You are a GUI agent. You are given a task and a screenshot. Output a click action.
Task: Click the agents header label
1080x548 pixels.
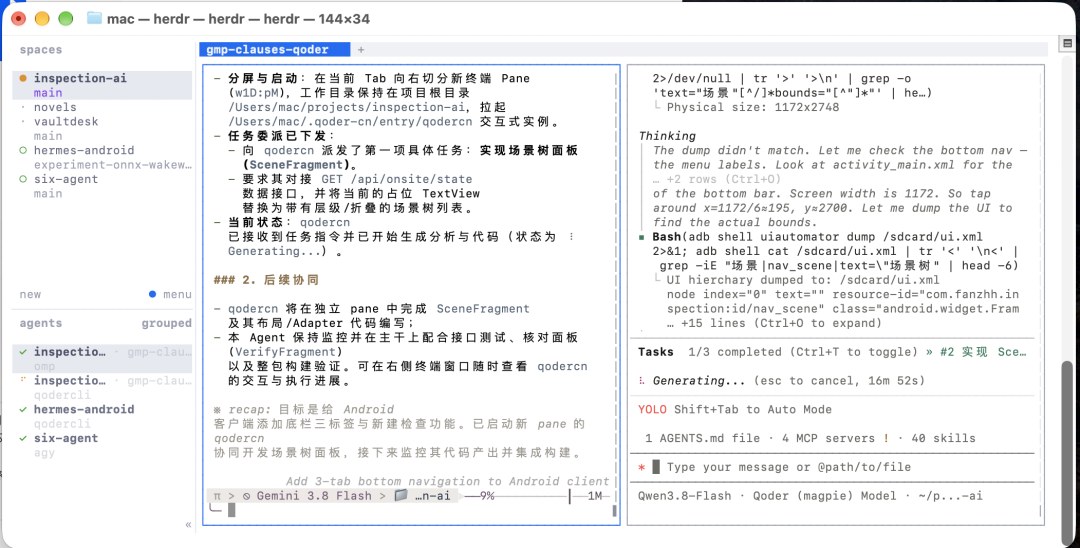(41, 323)
